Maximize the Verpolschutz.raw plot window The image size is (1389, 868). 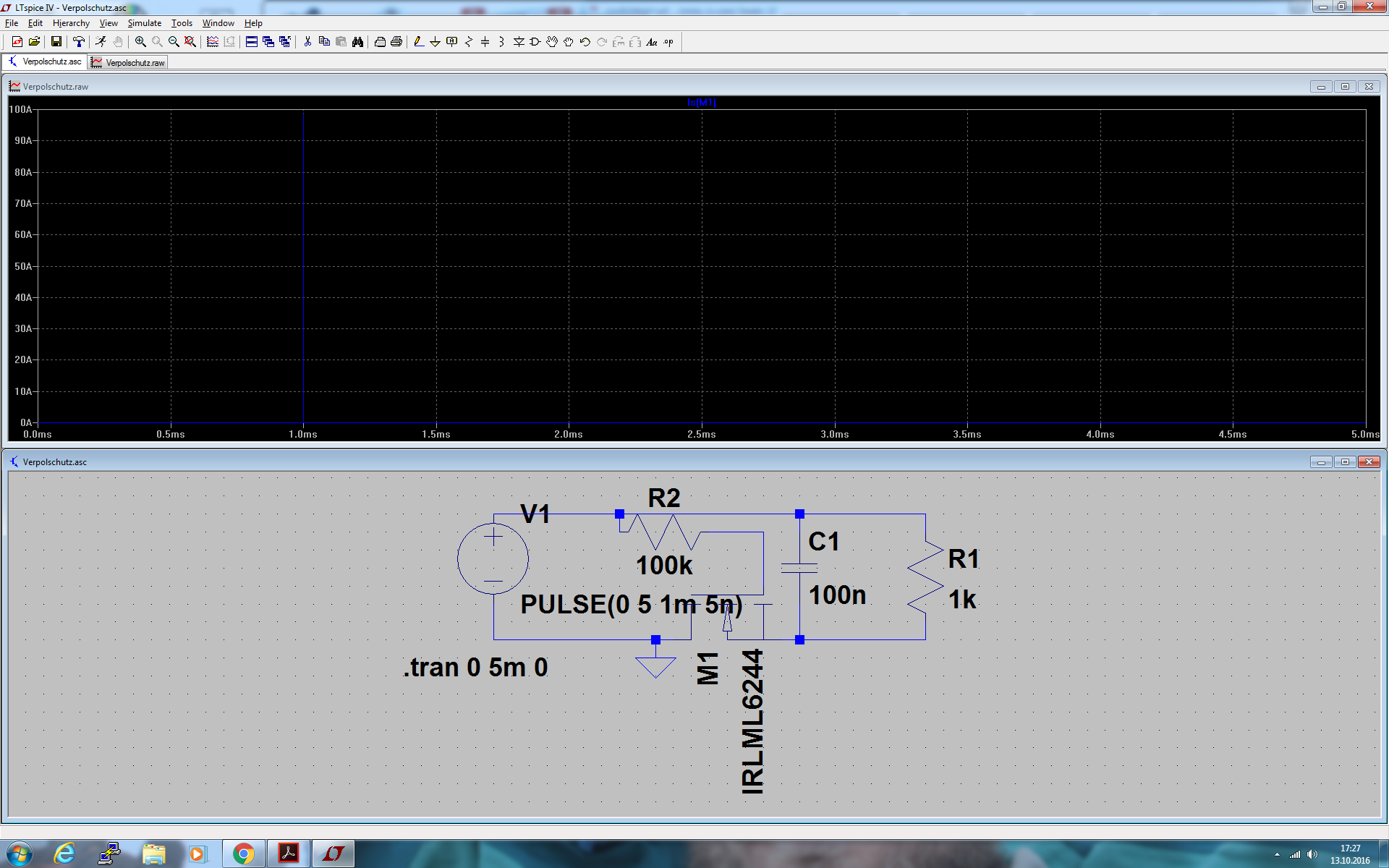[1345, 87]
